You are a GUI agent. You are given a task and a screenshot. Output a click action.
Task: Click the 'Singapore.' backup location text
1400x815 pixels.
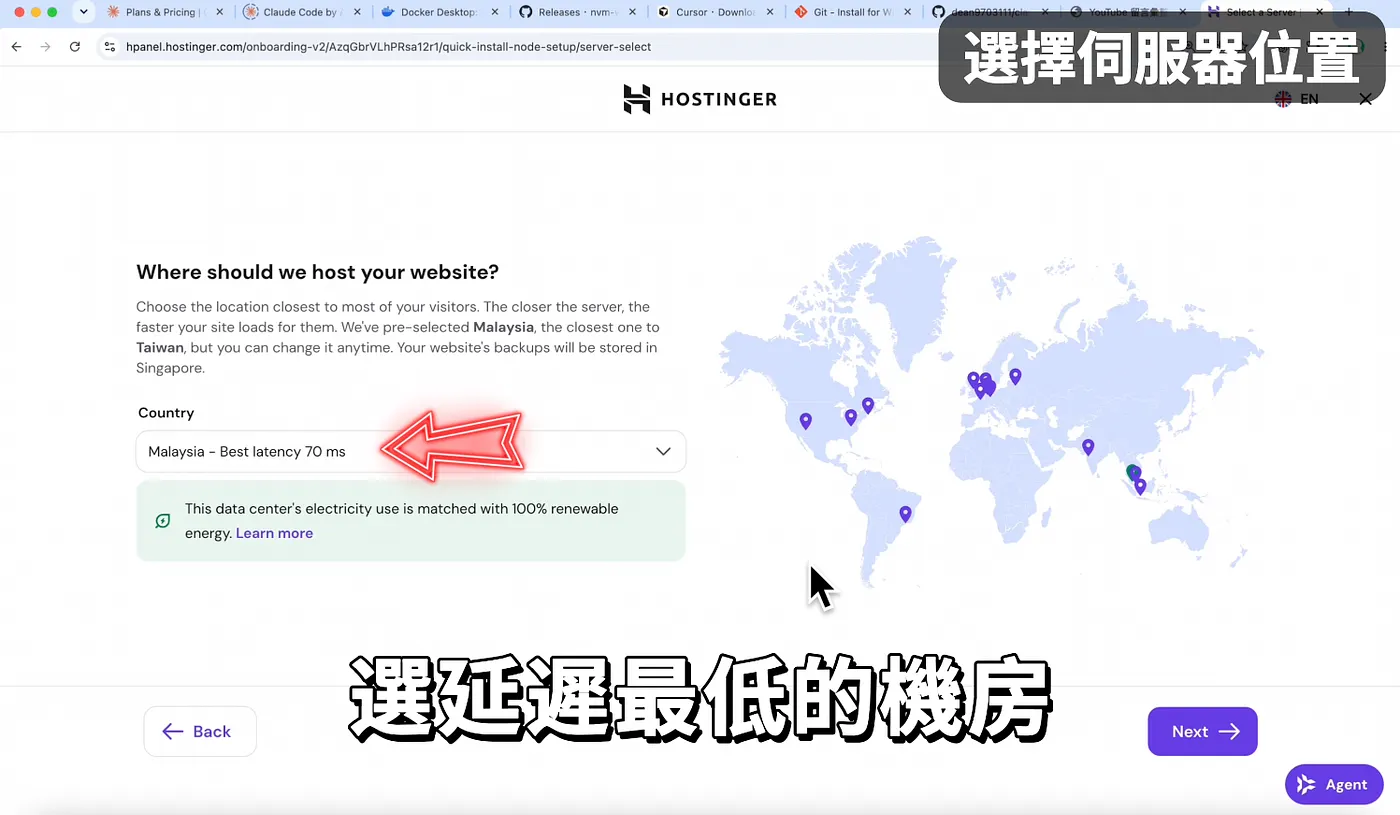pos(170,368)
